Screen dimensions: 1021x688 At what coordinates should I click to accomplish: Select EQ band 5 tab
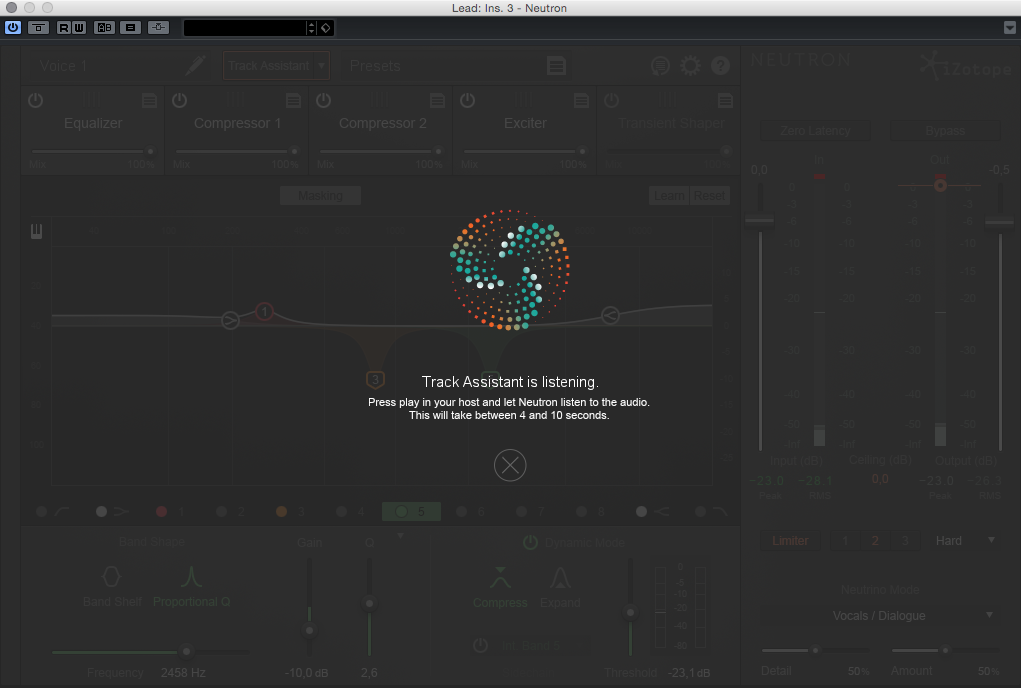(x=412, y=512)
